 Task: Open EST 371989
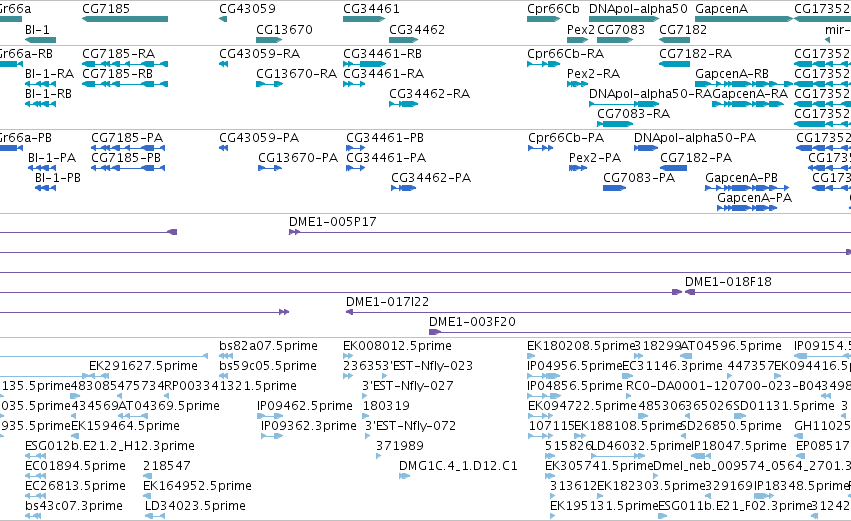(378, 456)
